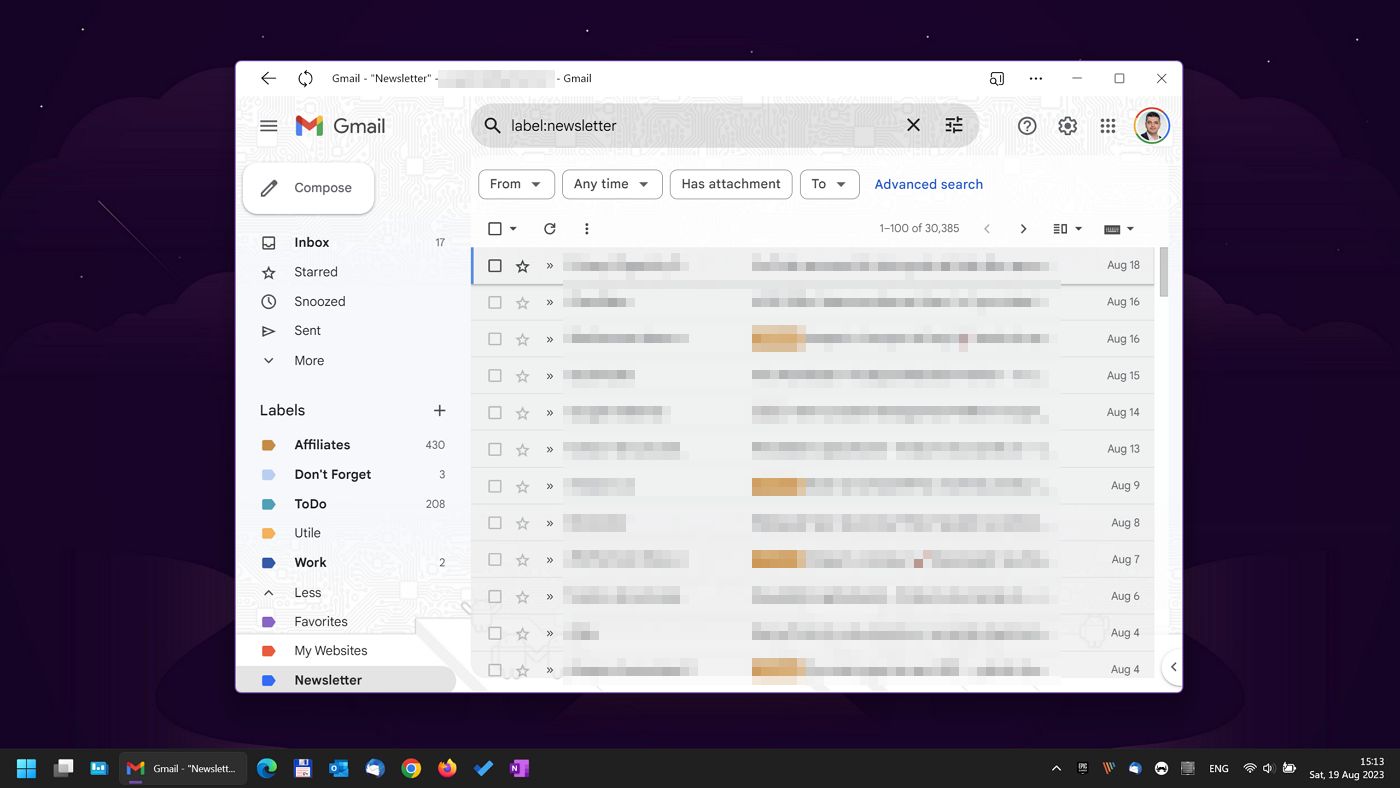
Task: Open the 'Any time' filter dropdown
Action: 611,184
